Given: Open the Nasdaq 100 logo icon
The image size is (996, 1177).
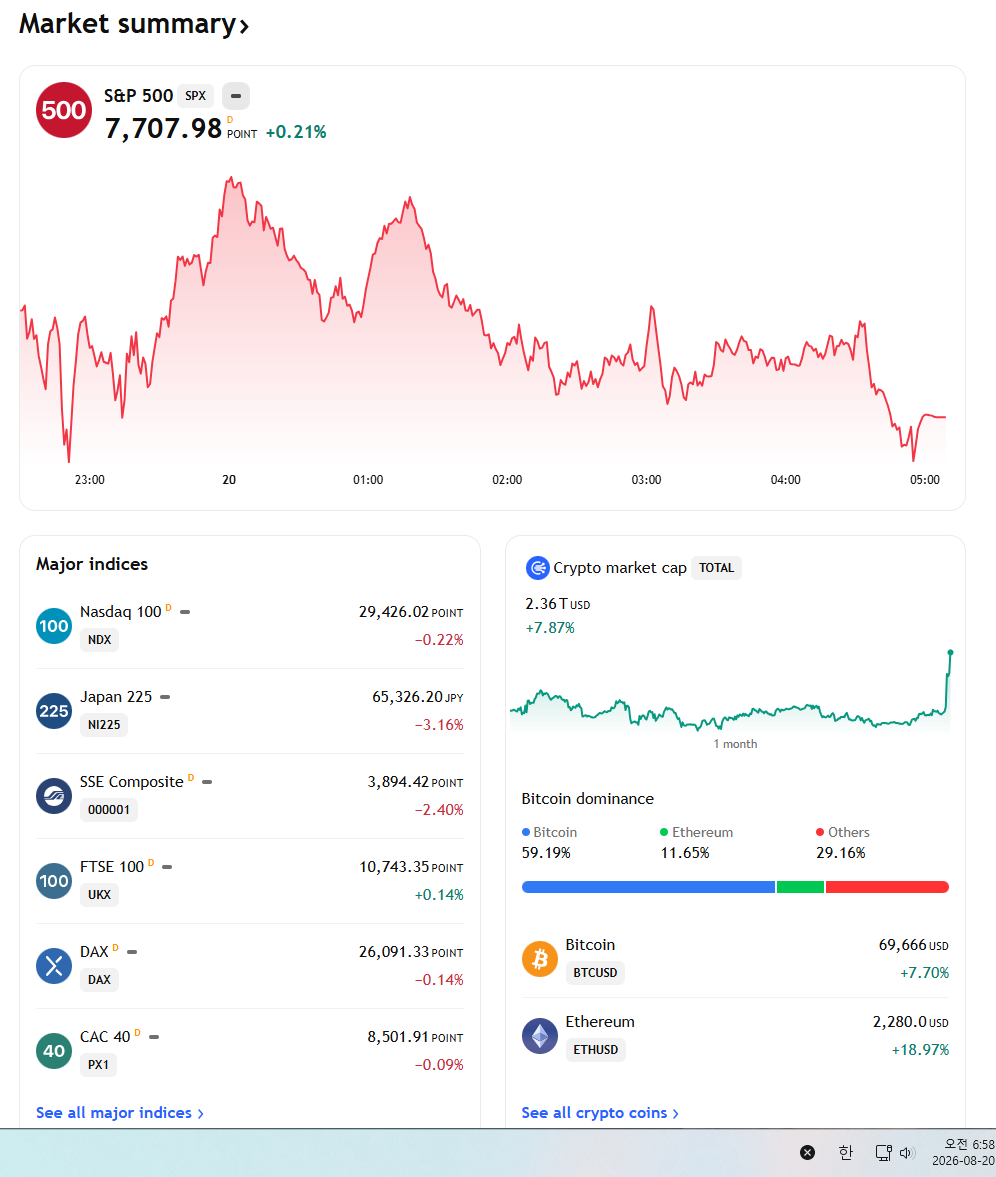Looking at the screenshot, I should [x=54, y=626].
